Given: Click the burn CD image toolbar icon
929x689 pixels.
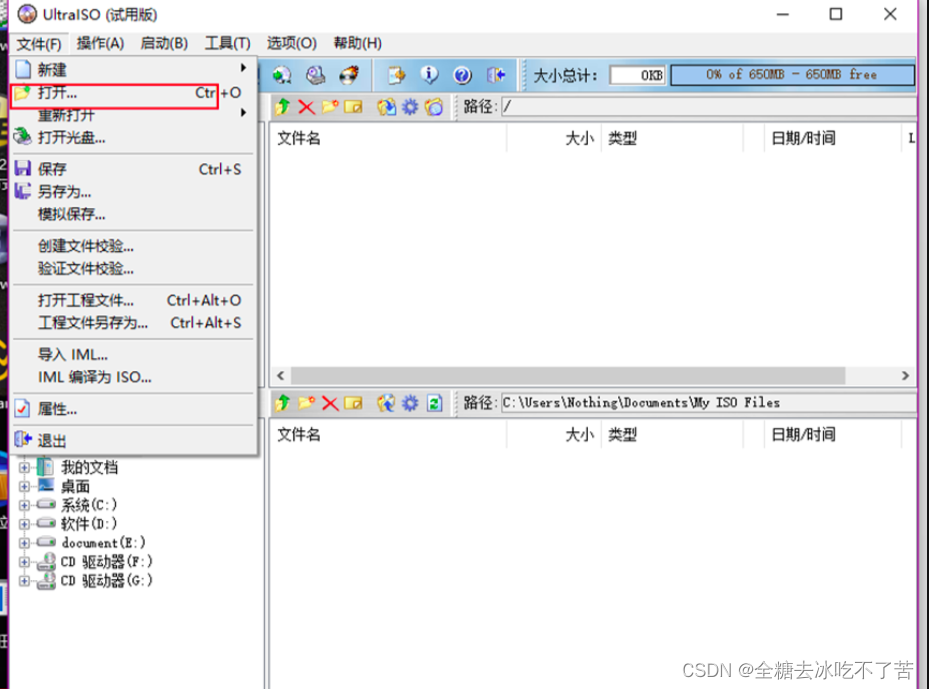Looking at the screenshot, I should tap(349, 75).
